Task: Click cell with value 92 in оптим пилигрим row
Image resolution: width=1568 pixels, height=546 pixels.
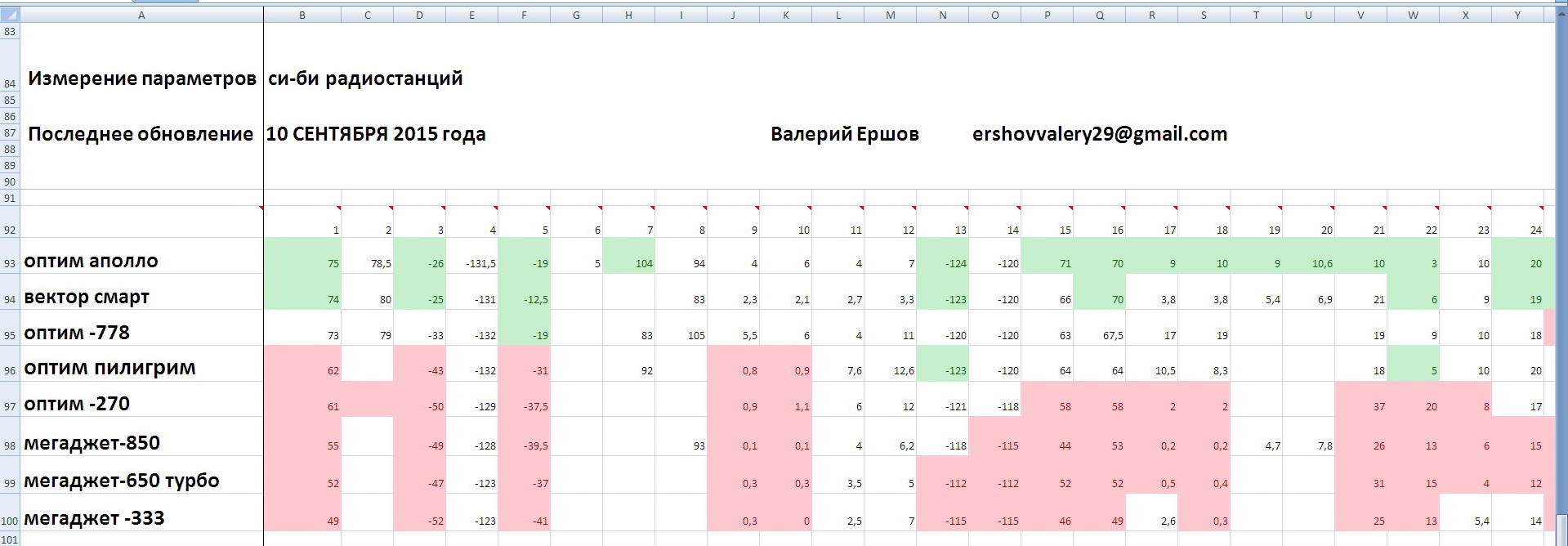Action: point(628,364)
